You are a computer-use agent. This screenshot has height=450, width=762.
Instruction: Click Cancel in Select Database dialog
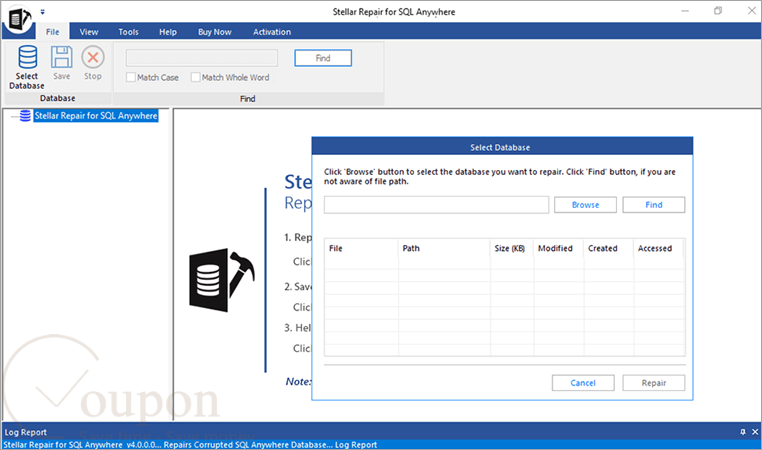[x=583, y=382]
